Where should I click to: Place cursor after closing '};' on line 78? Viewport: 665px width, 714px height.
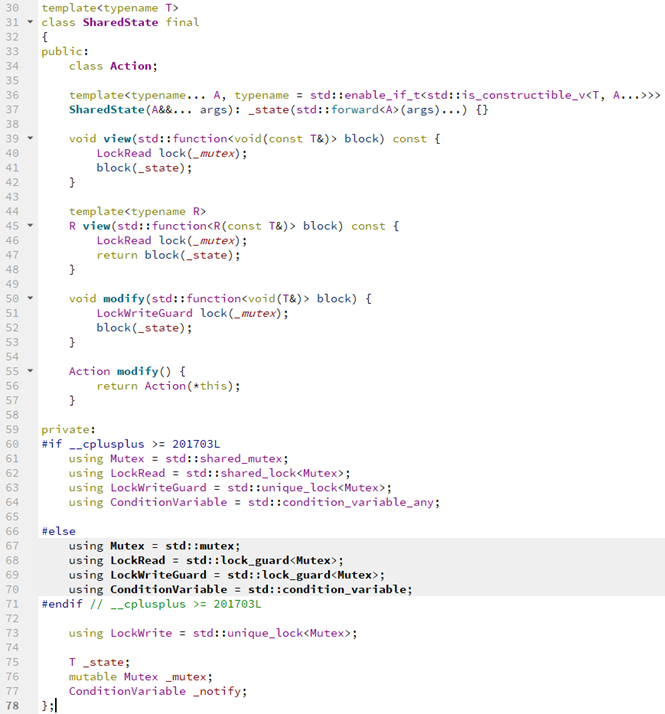click(x=55, y=706)
